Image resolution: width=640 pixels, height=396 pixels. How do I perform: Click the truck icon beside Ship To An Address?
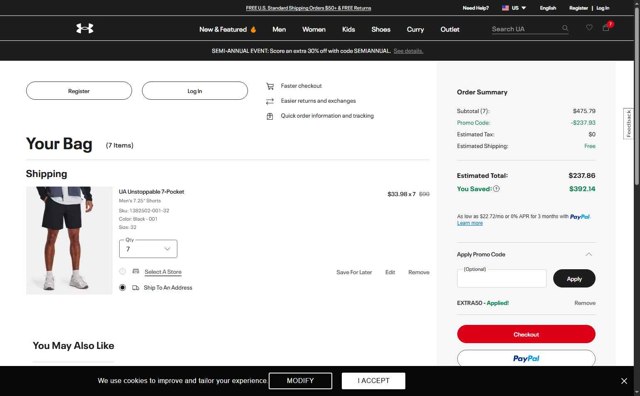coord(136,287)
